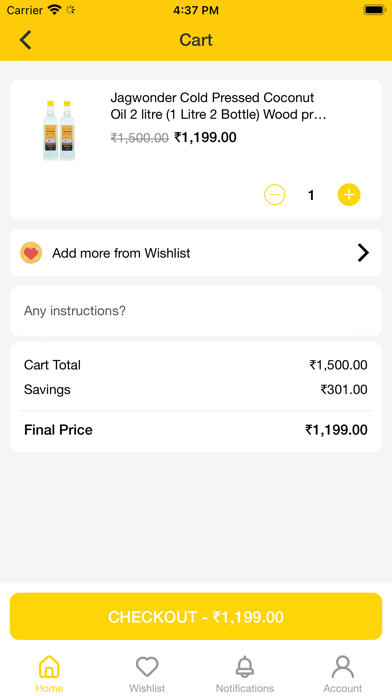The image size is (392, 696).
Task: Open Add more from Wishlist
Action: (196, 253)
